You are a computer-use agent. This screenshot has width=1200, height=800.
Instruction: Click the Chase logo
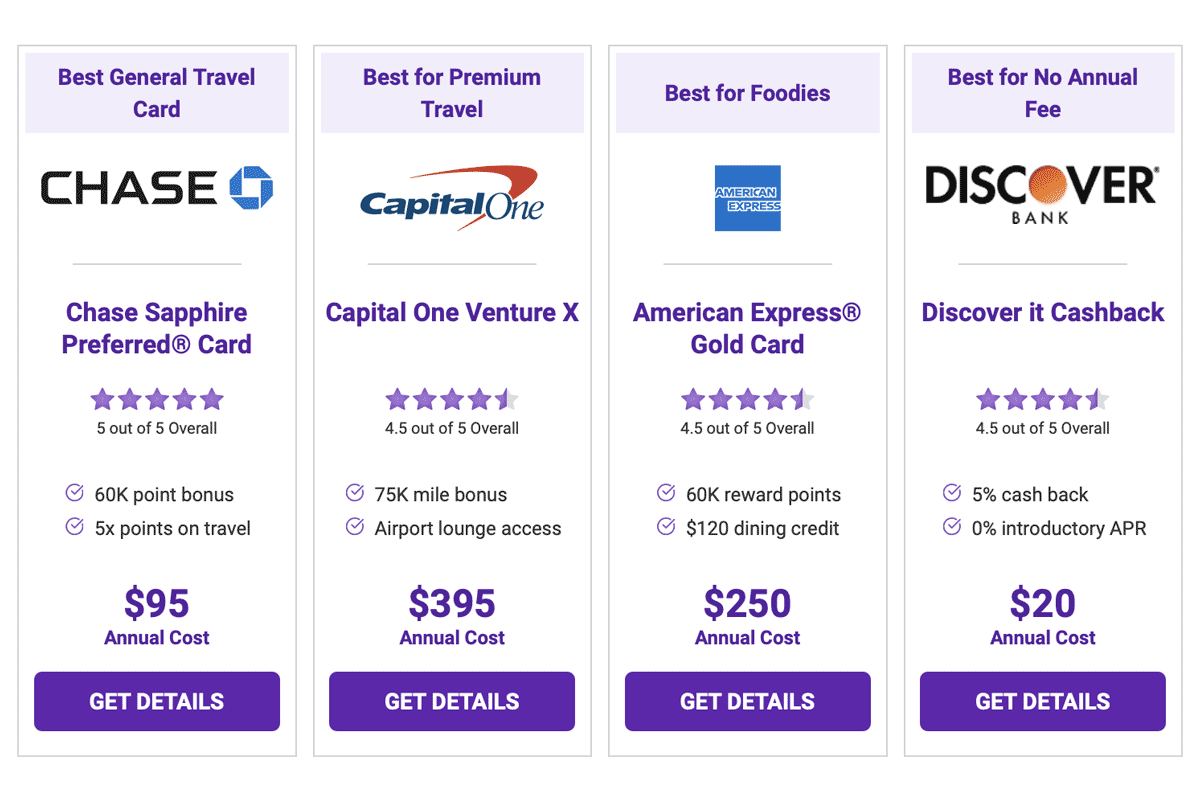[x=157, y=188]
